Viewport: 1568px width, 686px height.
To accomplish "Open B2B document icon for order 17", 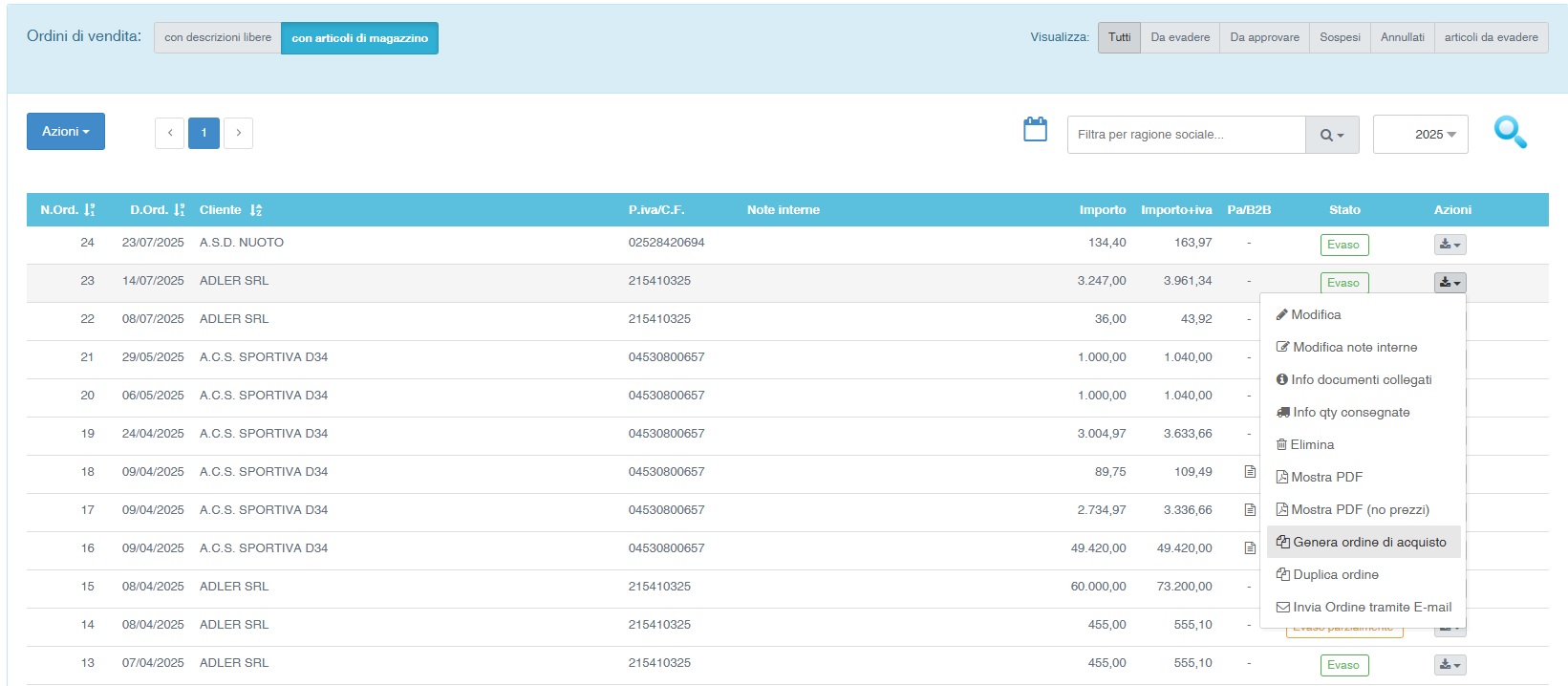I will point(1249,510).
